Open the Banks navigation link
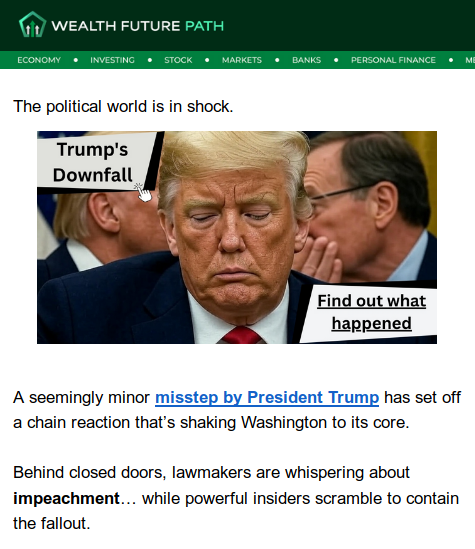The image size is (475, 549). click(307, 60)
